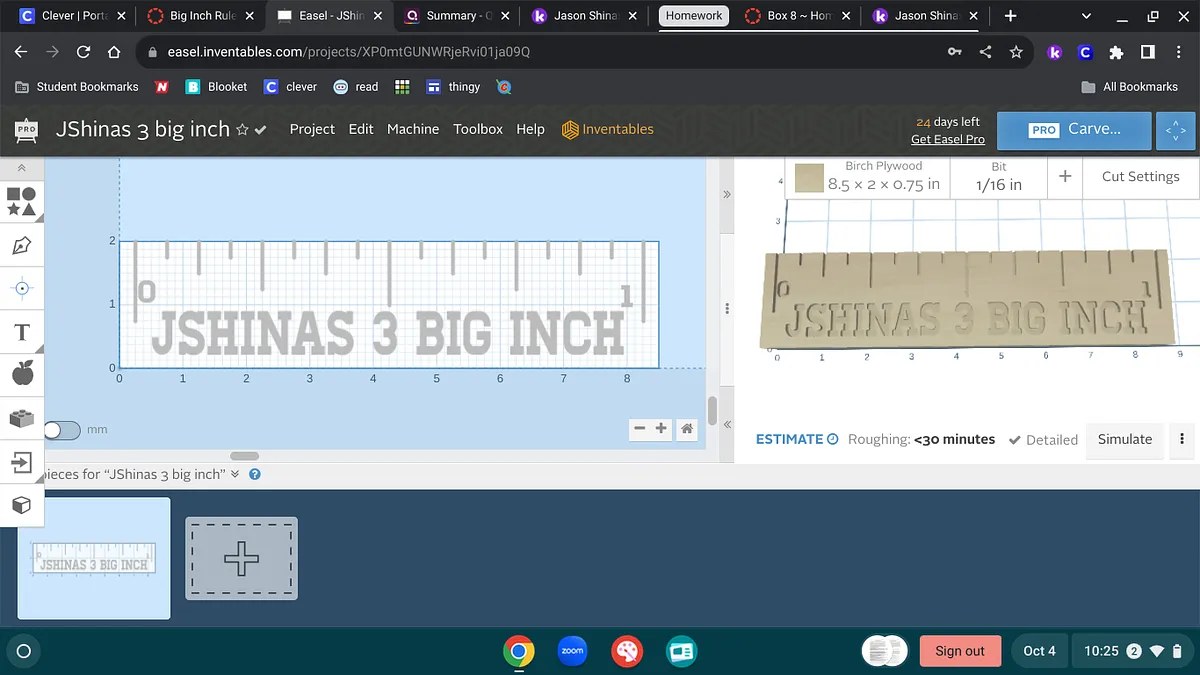Select the Shapes tool in the left toolbar
This screenshot has height=675, width=1200.
pos(22,201)
